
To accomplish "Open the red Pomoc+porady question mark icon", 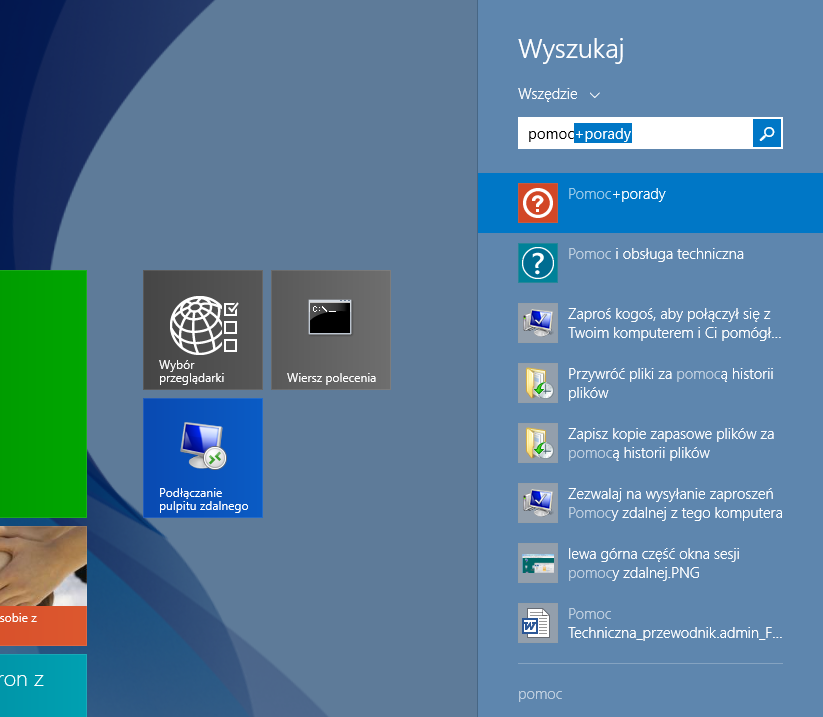I will (538, 203).
